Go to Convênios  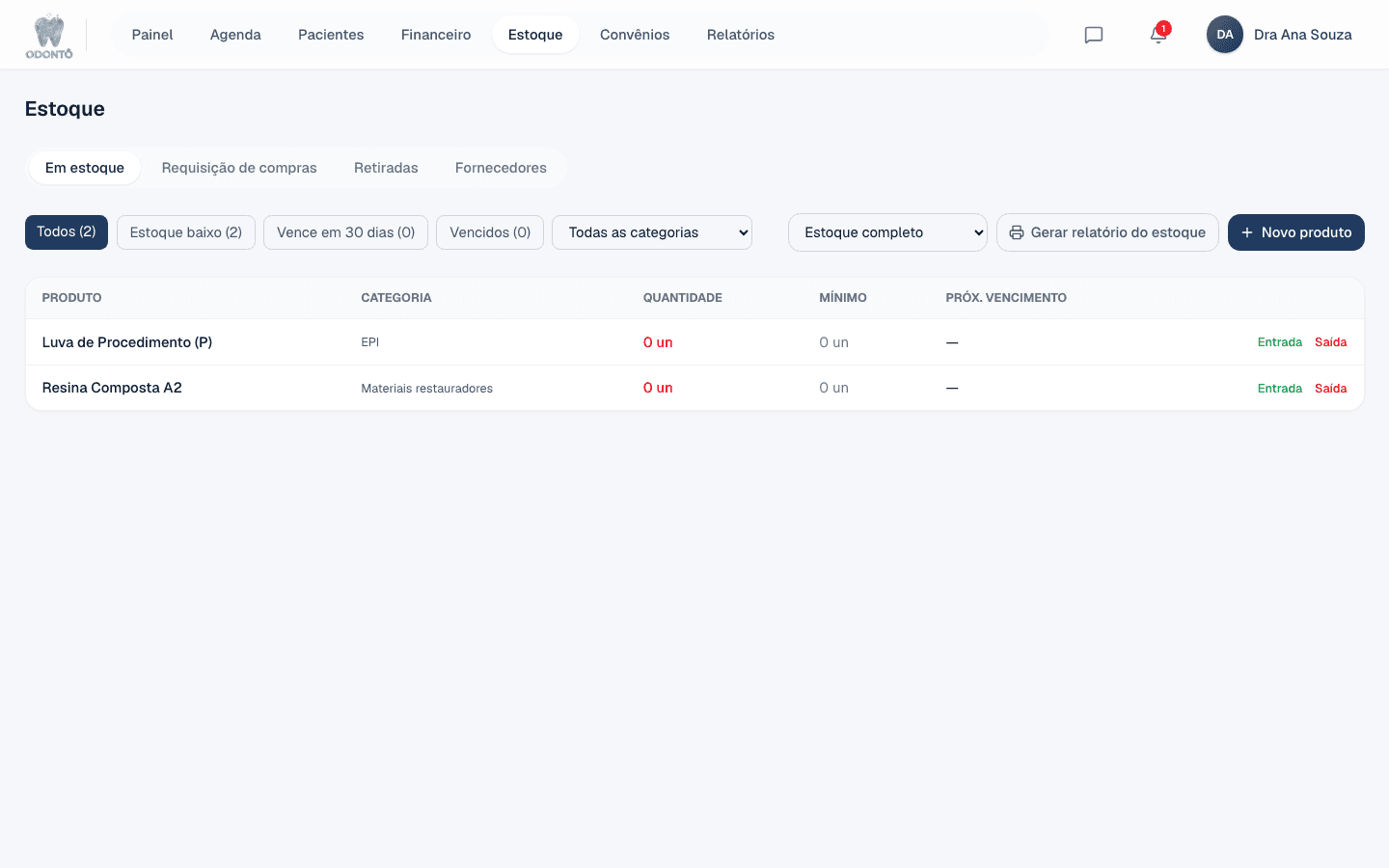[635, 35]
